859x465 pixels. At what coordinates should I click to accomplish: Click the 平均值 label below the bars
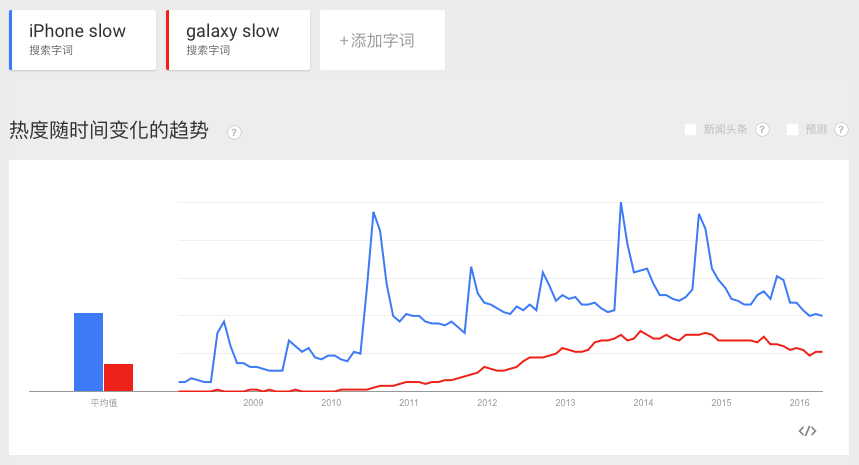103,403
